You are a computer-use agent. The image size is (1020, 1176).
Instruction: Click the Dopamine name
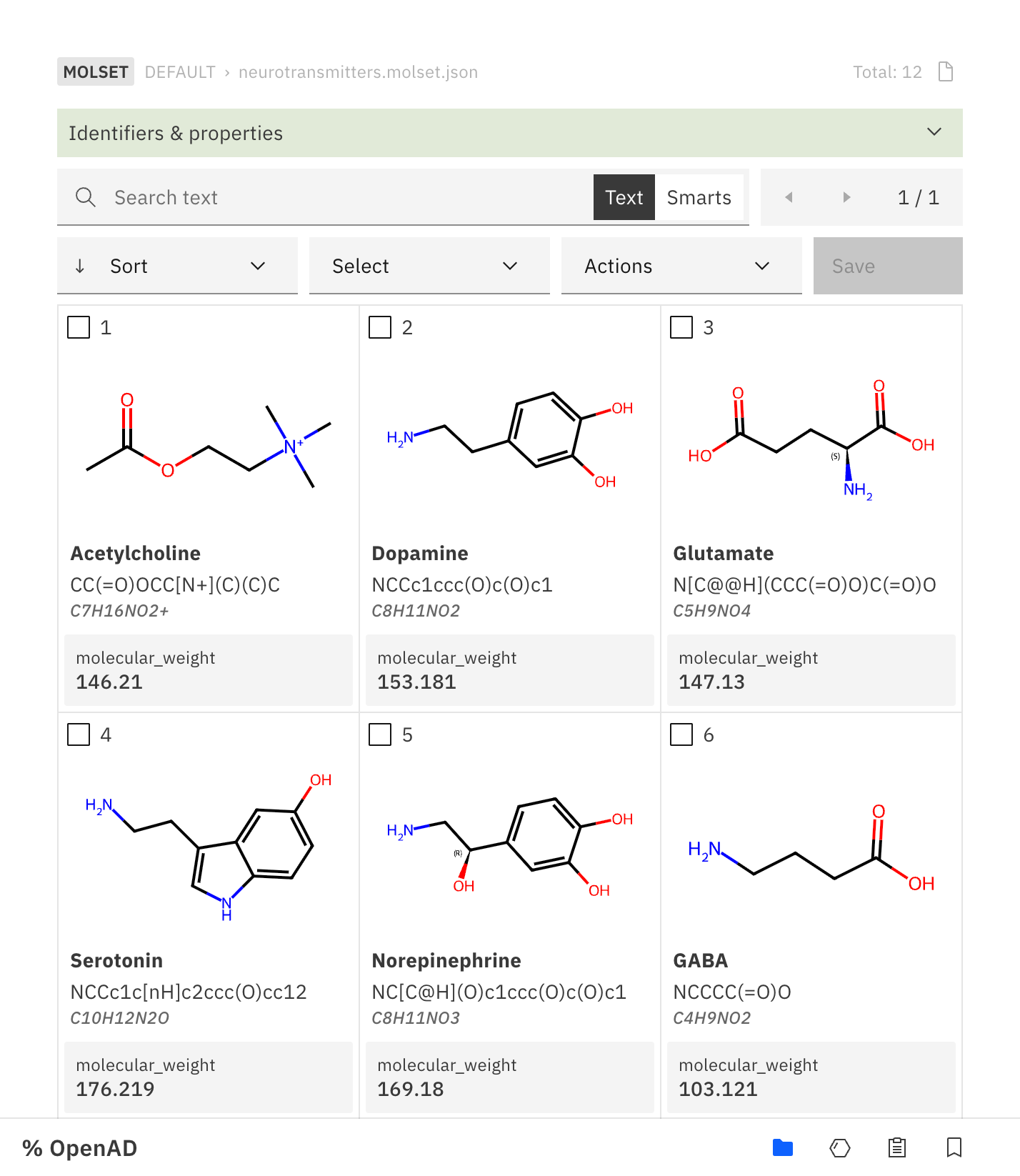(420, 553)
